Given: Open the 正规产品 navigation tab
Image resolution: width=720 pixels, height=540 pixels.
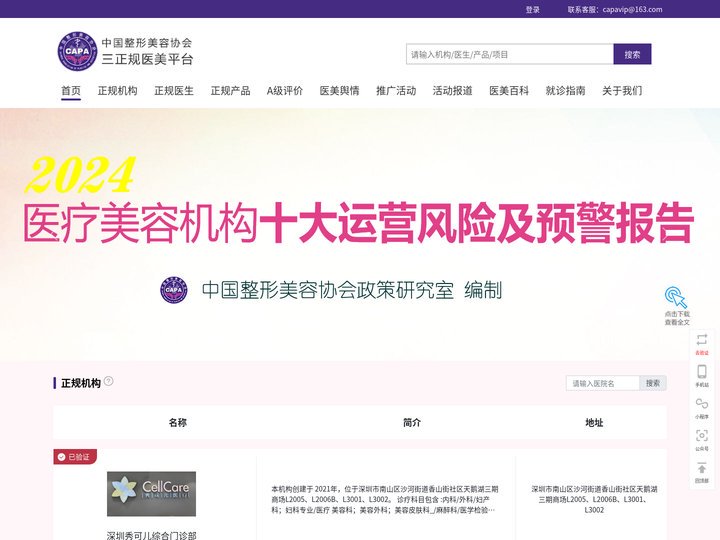Looking at the screenshot, I should click(x=231, y=91).
